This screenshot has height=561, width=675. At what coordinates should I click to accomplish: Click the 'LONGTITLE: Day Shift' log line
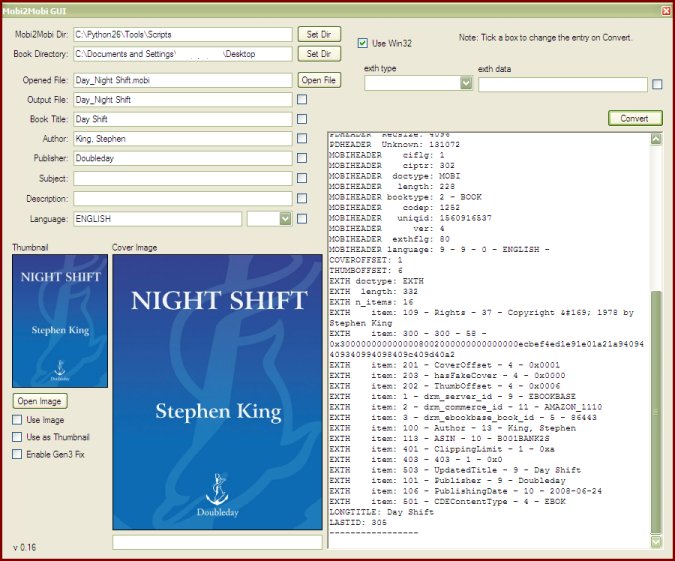(381, 512)
